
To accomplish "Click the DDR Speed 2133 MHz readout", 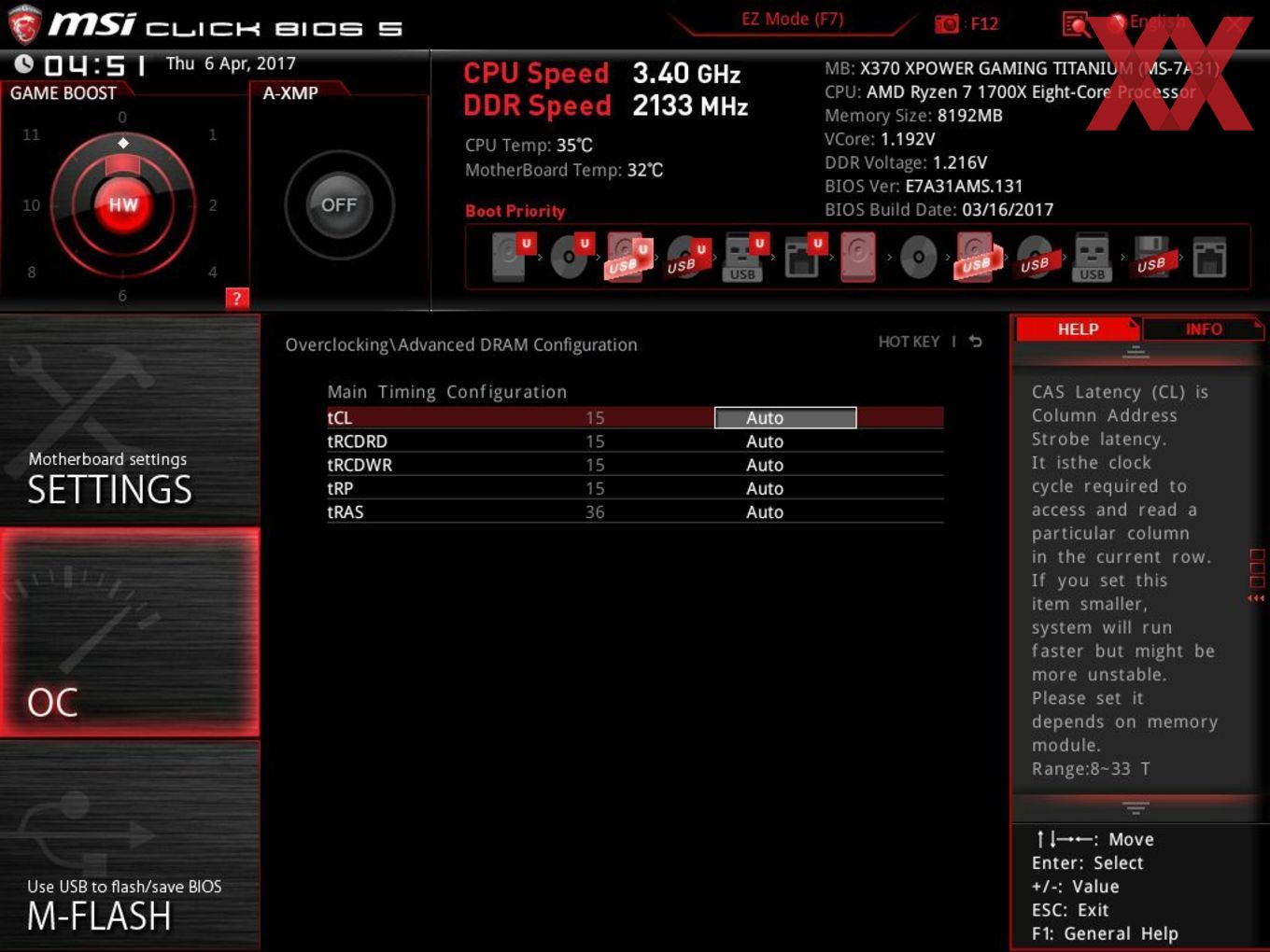I will coord(606,105).
